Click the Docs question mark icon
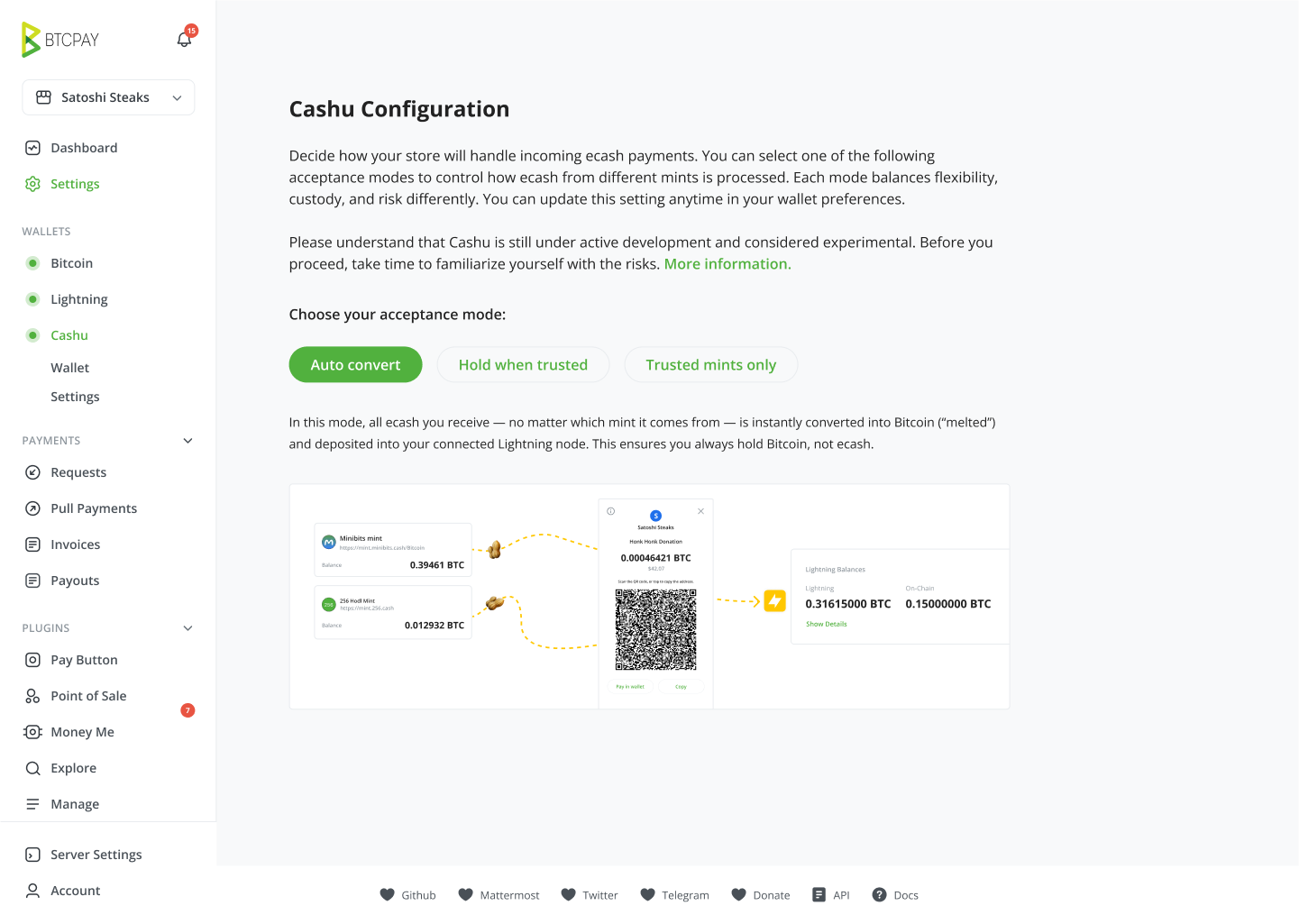Image resolution: width=1299 pixels, height=924 pixels. [879, 895]
